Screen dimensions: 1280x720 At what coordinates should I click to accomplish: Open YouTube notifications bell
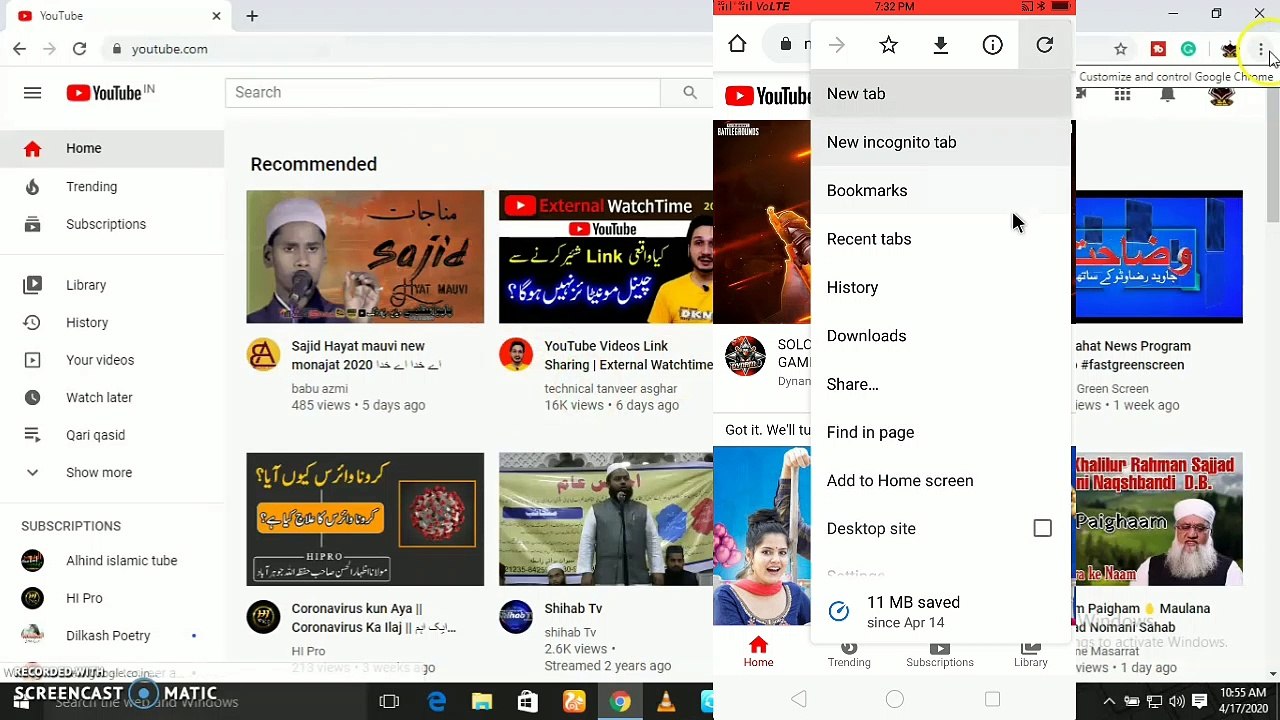click(1167, 94)
